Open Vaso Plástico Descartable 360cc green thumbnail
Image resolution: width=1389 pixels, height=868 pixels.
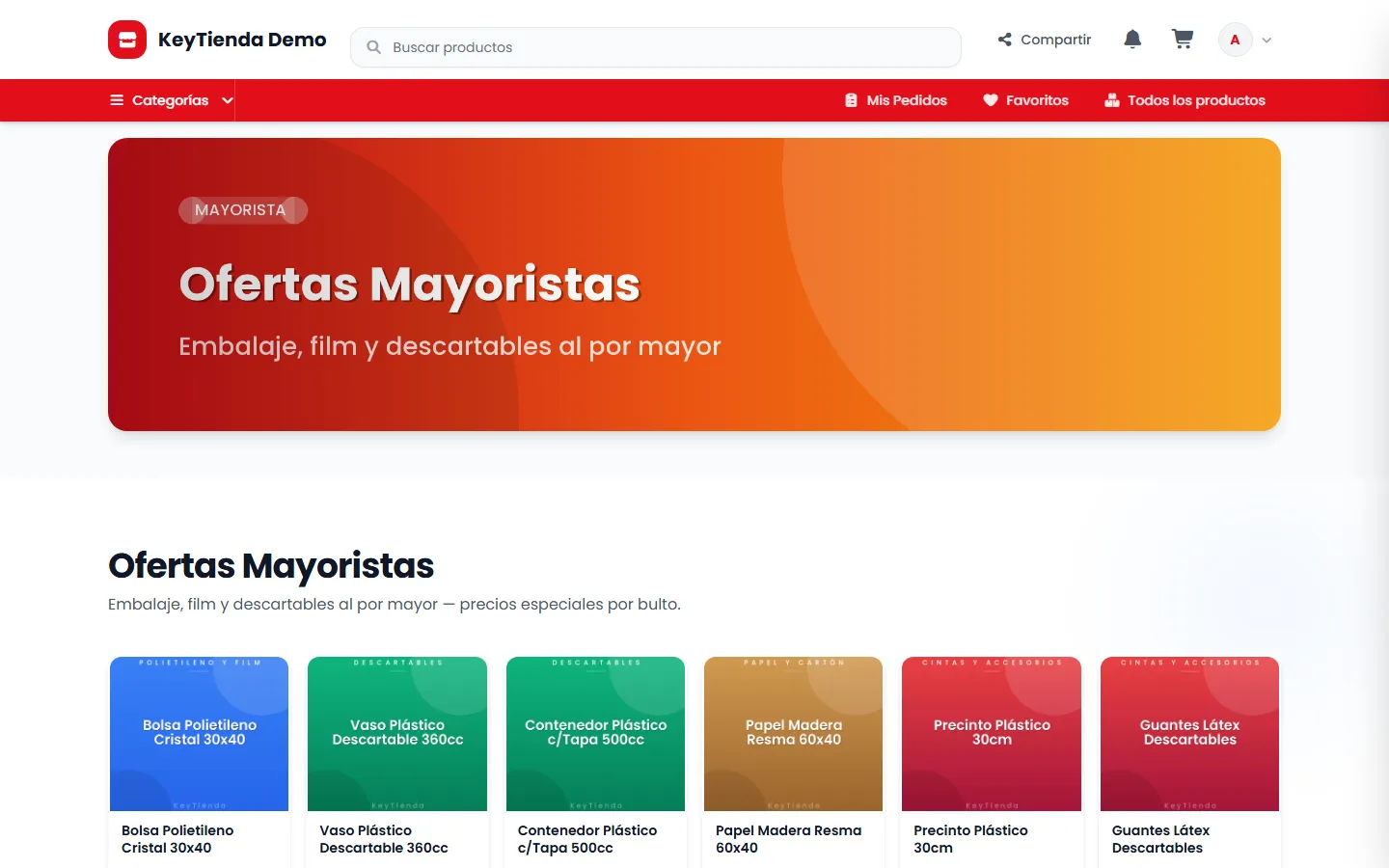397,734
